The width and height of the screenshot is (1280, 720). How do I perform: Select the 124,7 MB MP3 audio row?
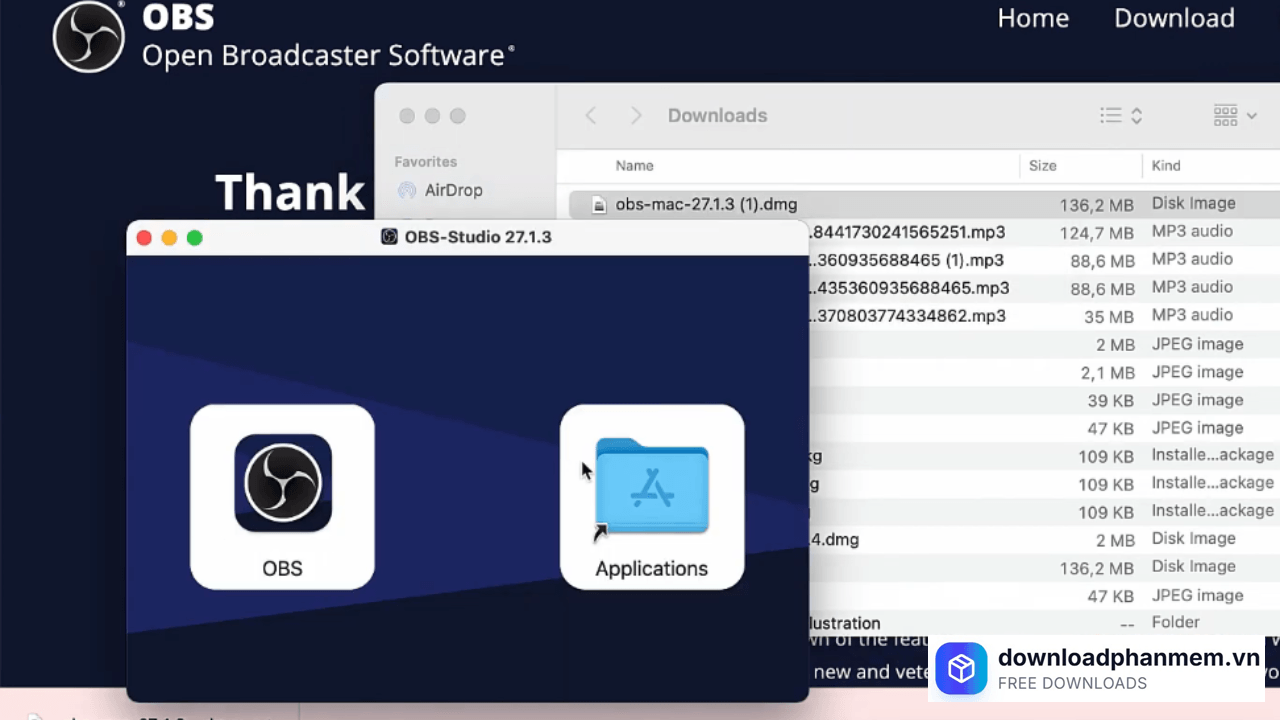[1044, 232]
